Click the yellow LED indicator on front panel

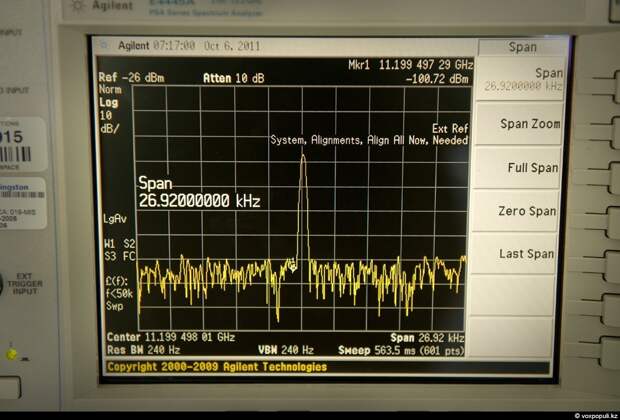[11, 354]
